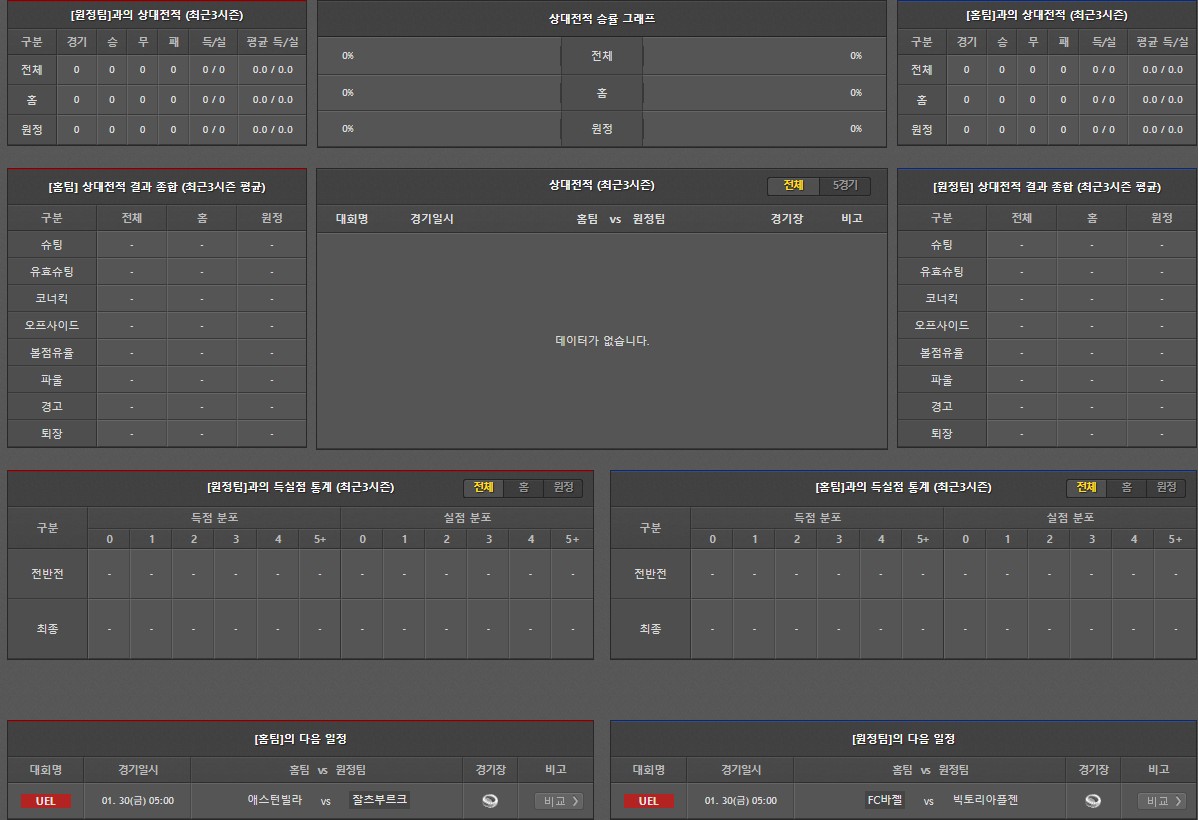Open 비교 for 애스턴빌라 vs 잘츠부르크
This screenshot has height=820, width=1198.
coord(558,801)
